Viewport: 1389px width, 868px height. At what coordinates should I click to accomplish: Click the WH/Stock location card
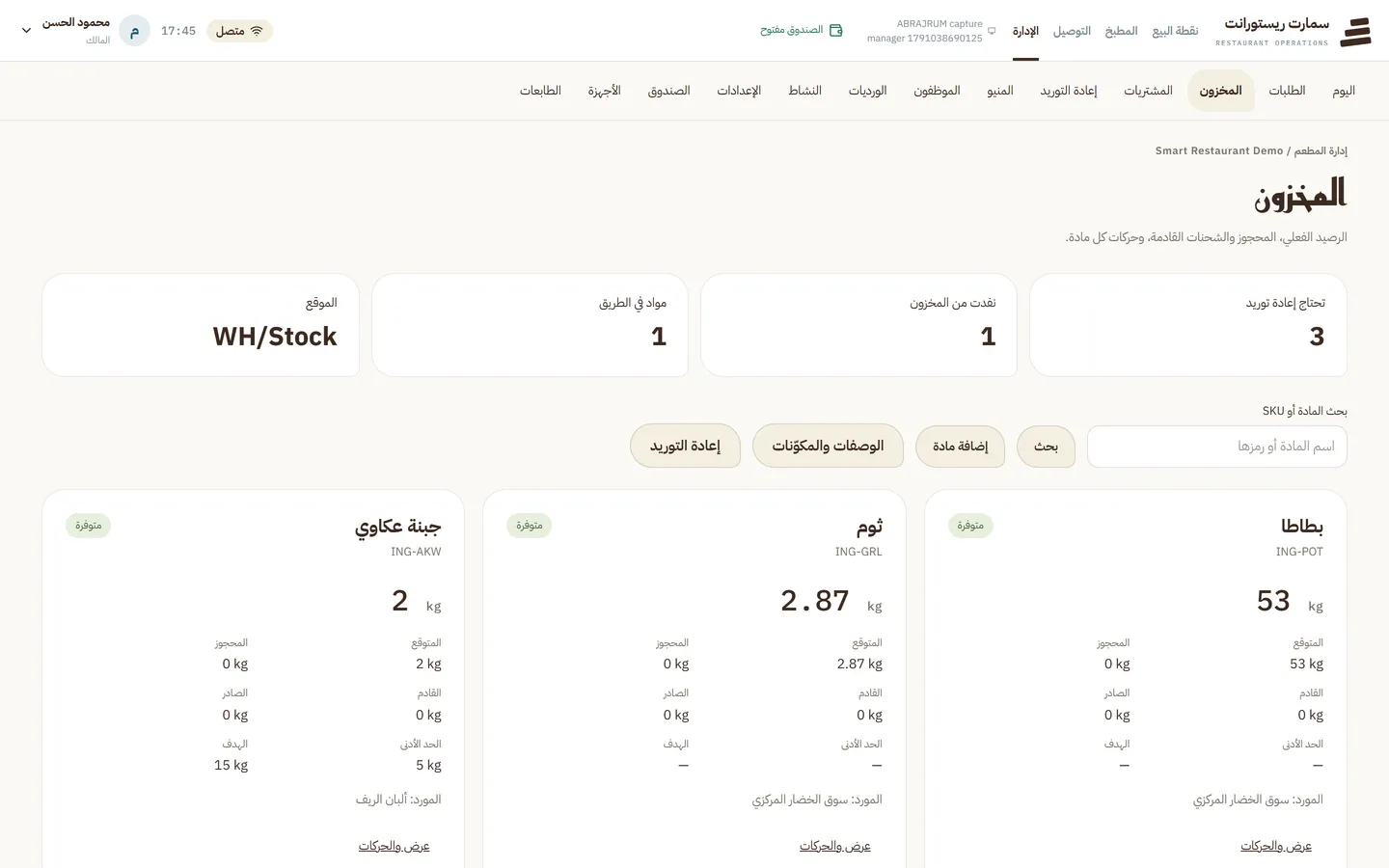201,325
